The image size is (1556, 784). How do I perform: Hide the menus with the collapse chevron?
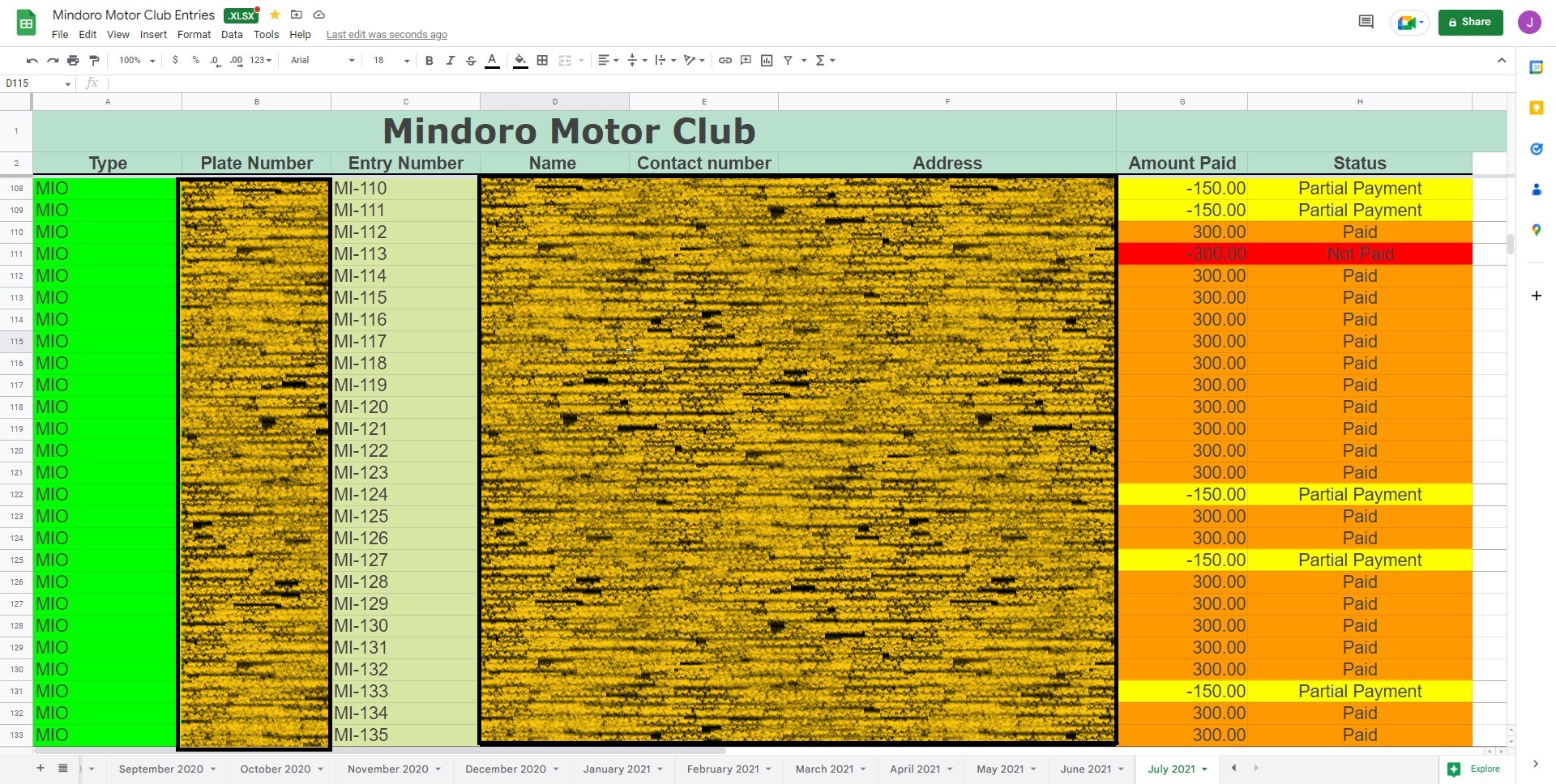pos(1501,61)
